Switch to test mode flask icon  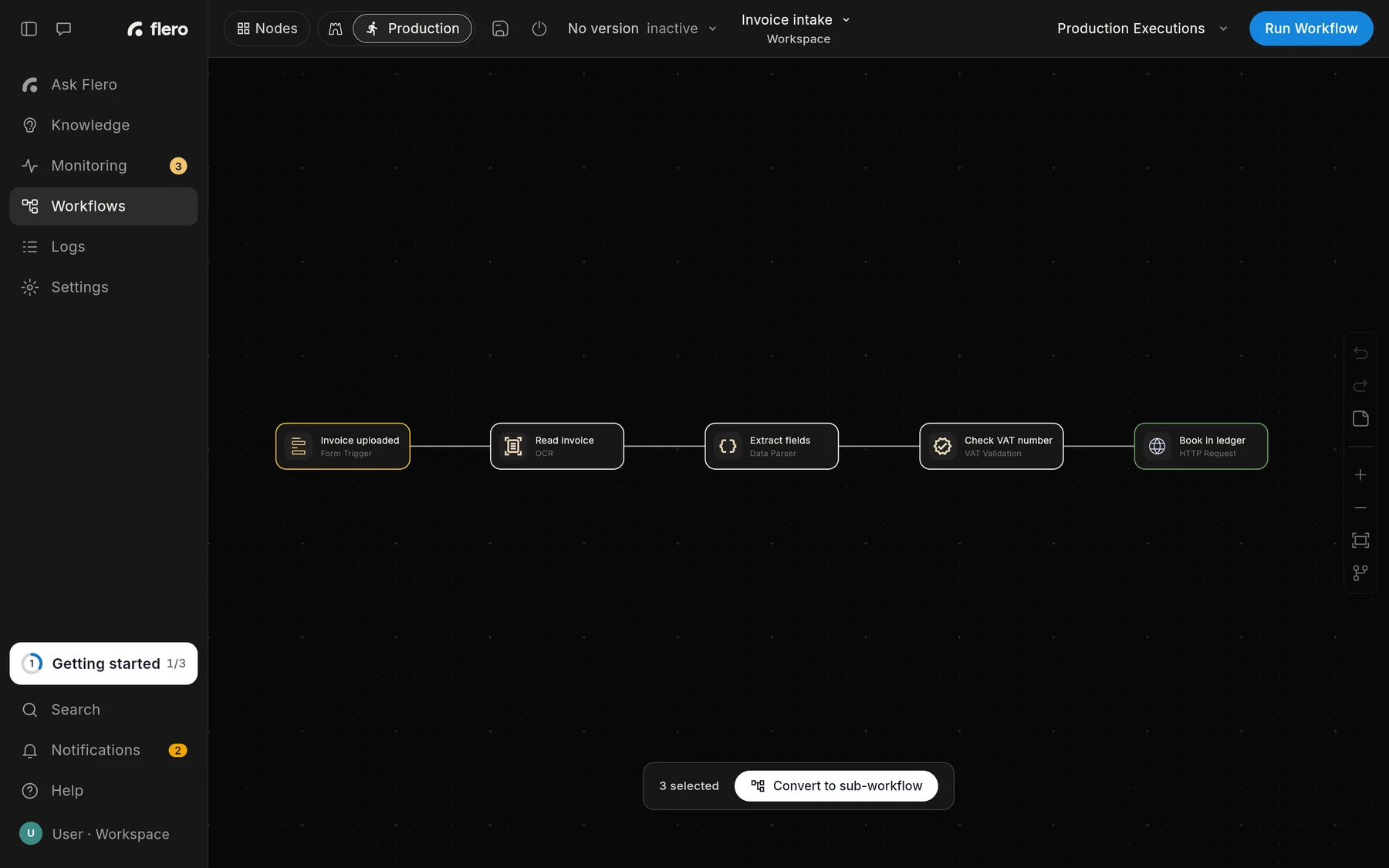[x=335, y=29]
